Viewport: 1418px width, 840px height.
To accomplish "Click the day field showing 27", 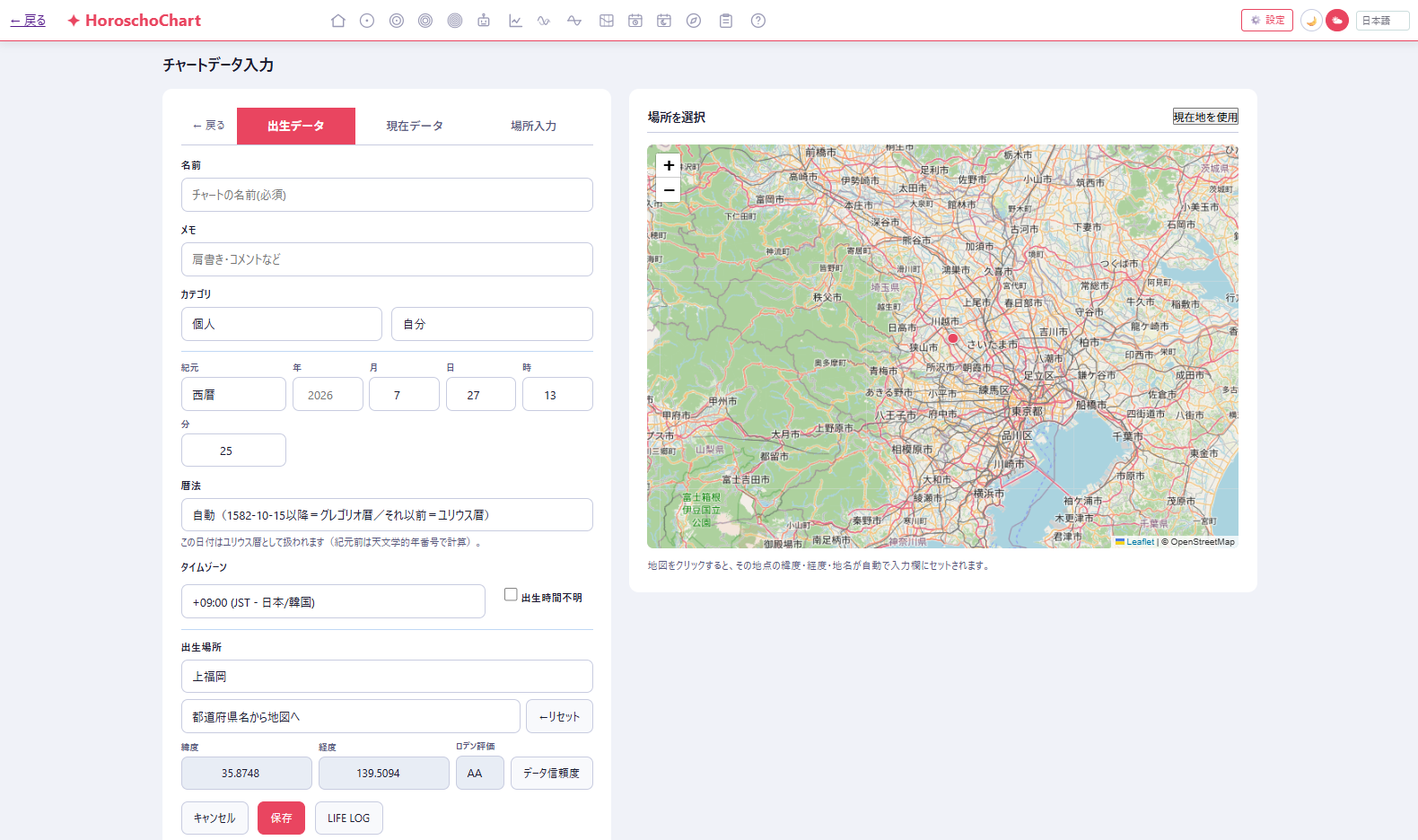I will tap(481, 394).
